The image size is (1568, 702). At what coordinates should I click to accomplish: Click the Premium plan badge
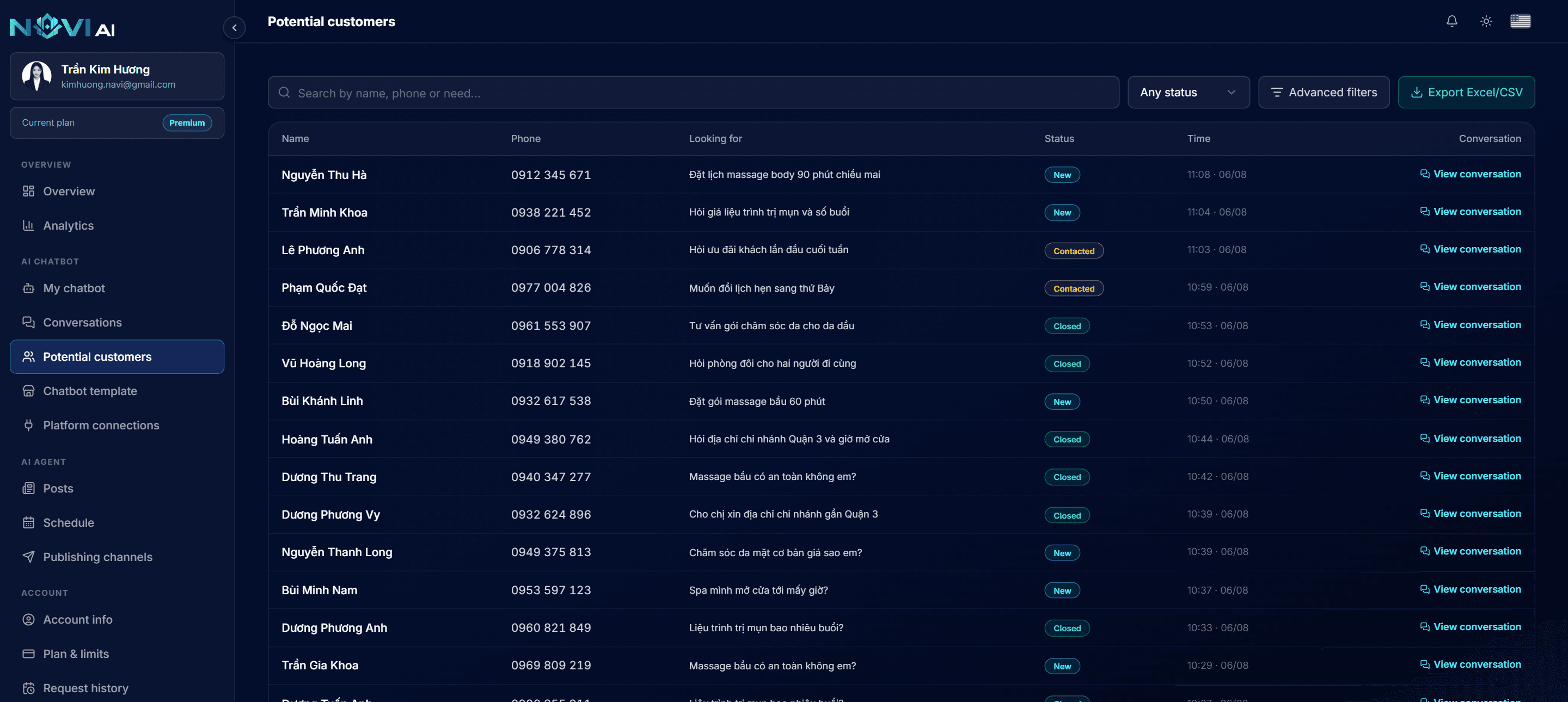[x=187, y=123]
